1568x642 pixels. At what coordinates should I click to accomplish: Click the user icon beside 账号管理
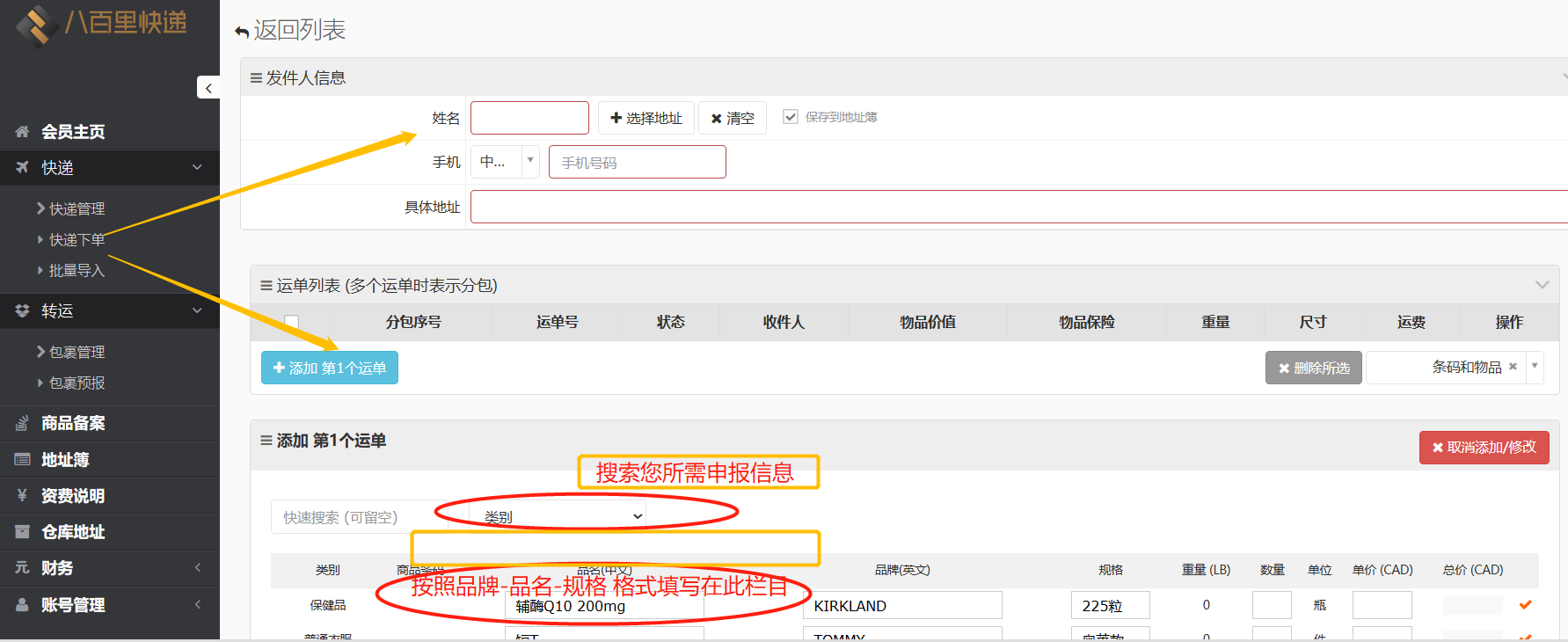coord(22,604)
